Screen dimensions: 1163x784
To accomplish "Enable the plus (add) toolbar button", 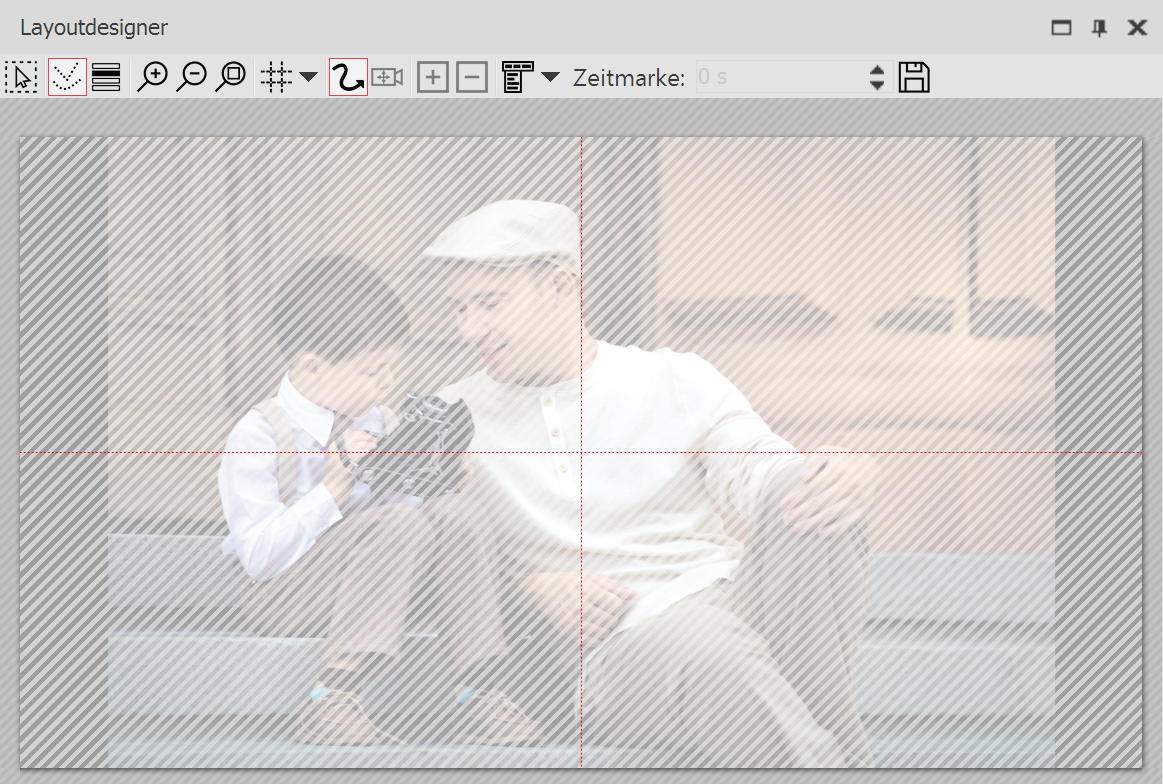I will point(432,76).
